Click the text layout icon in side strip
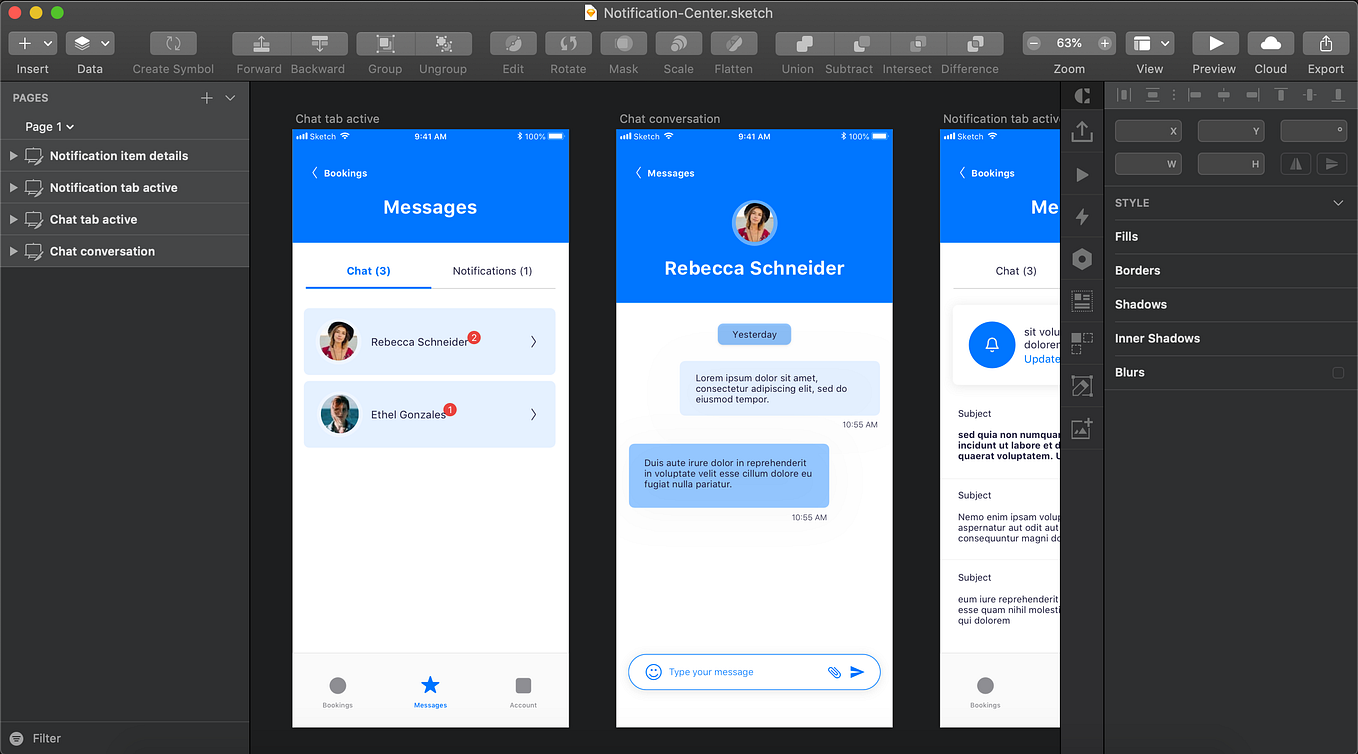The image size is (1358, 754). click(1082, 301)
